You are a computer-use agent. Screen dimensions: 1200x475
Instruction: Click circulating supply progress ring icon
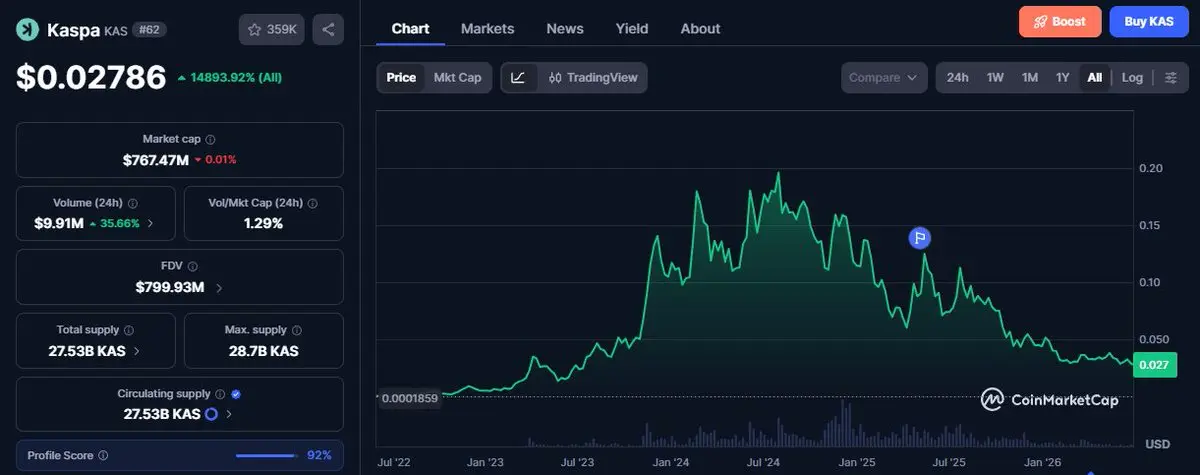(x=212, y=414)
